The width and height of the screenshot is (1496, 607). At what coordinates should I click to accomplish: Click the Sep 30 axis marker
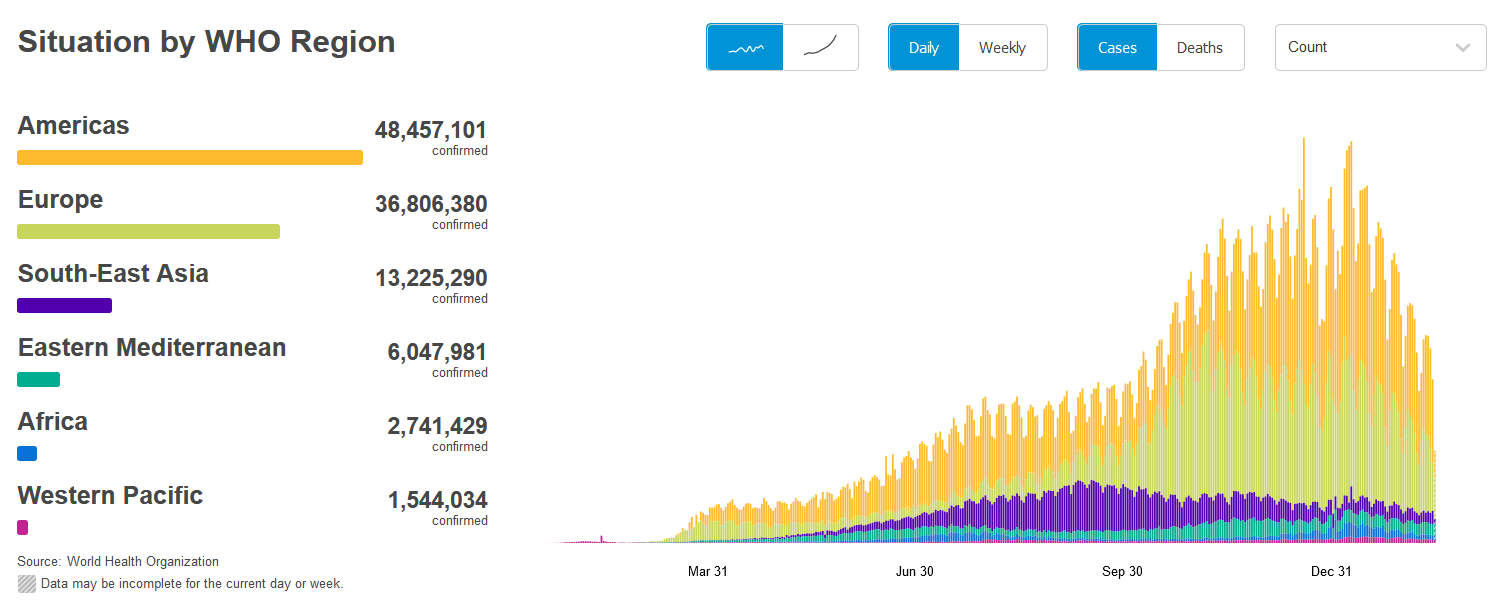click(x=1122, y=571)
